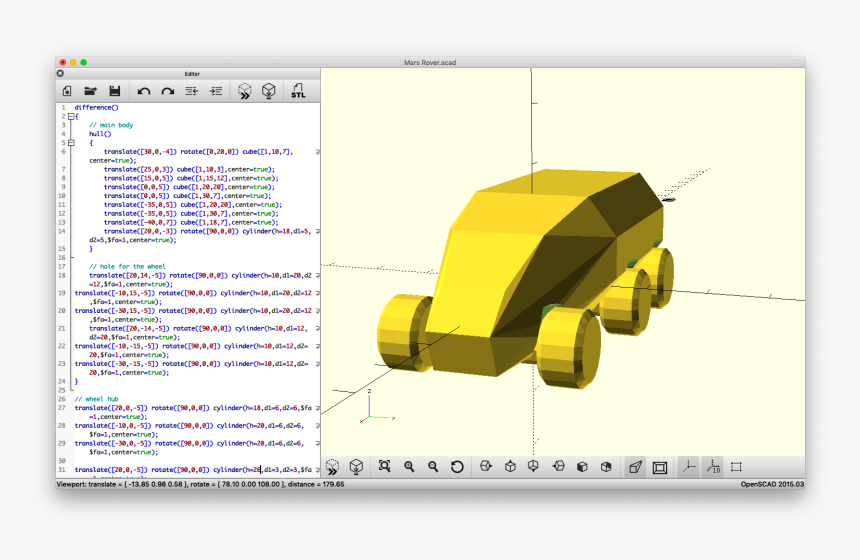Click the 'Viewport: translate' status bar text
This screenshot has width=860, height=560.
coord(200,484)
